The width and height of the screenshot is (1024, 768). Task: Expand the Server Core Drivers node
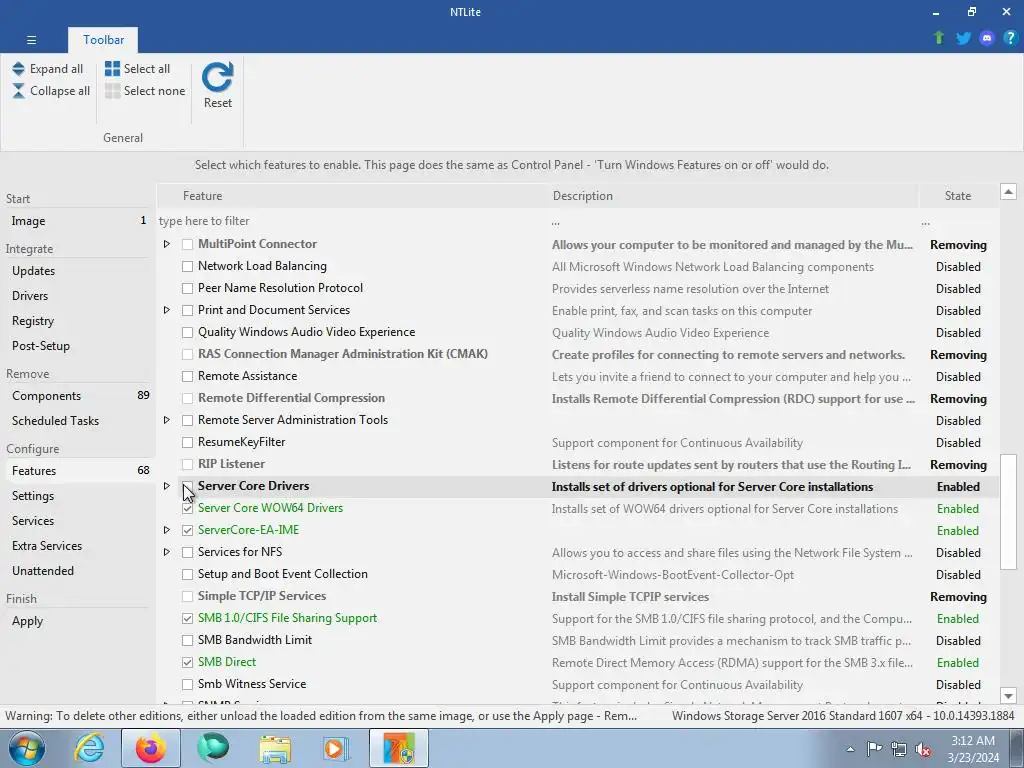[167, 487]
